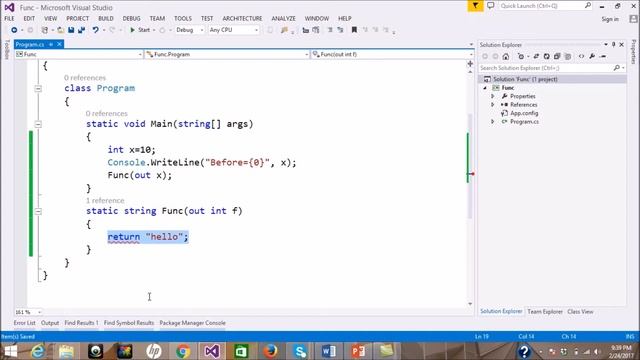Open the Find Symbol Results tab
This screenshot has width=640, height=360.
pos(129,323)
